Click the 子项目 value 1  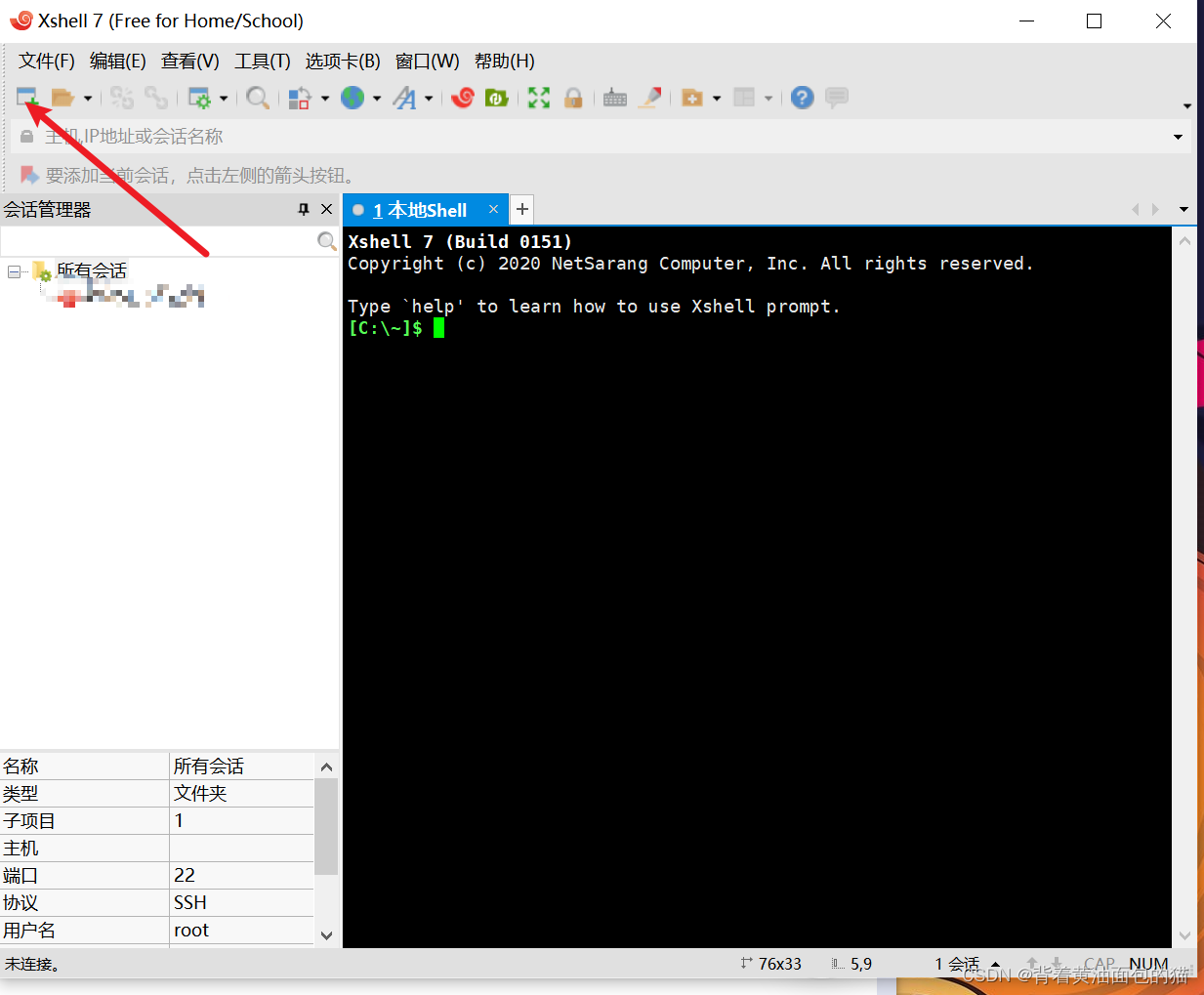[179, 821]
